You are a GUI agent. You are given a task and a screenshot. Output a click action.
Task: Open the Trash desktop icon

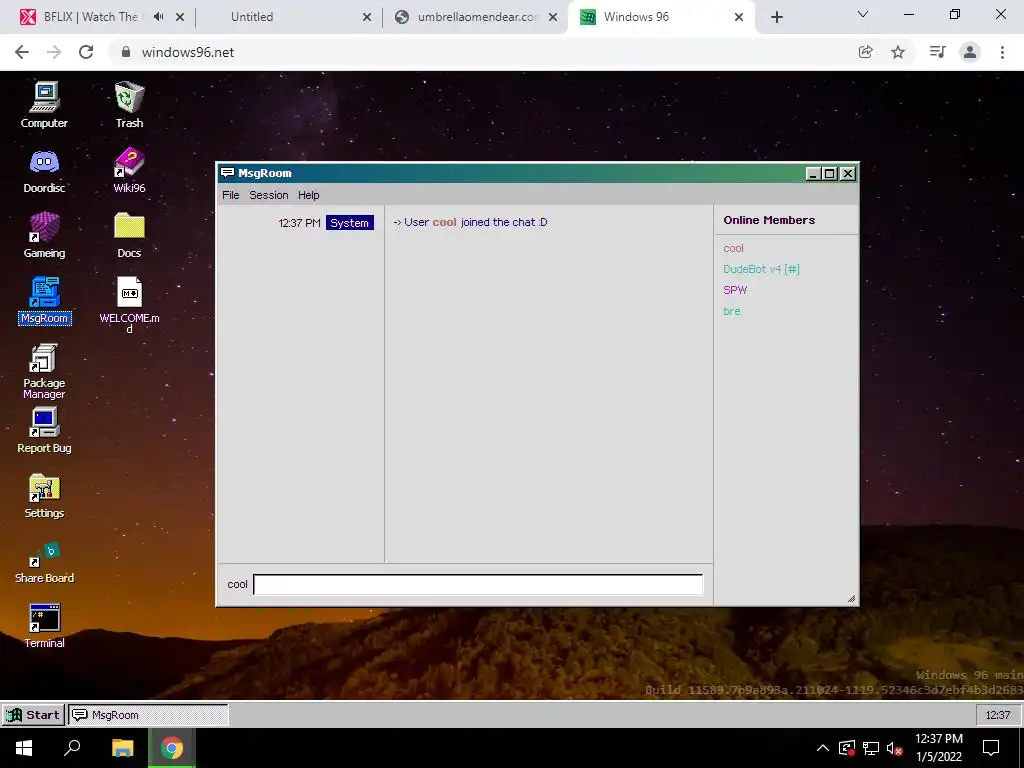point(129,104)
